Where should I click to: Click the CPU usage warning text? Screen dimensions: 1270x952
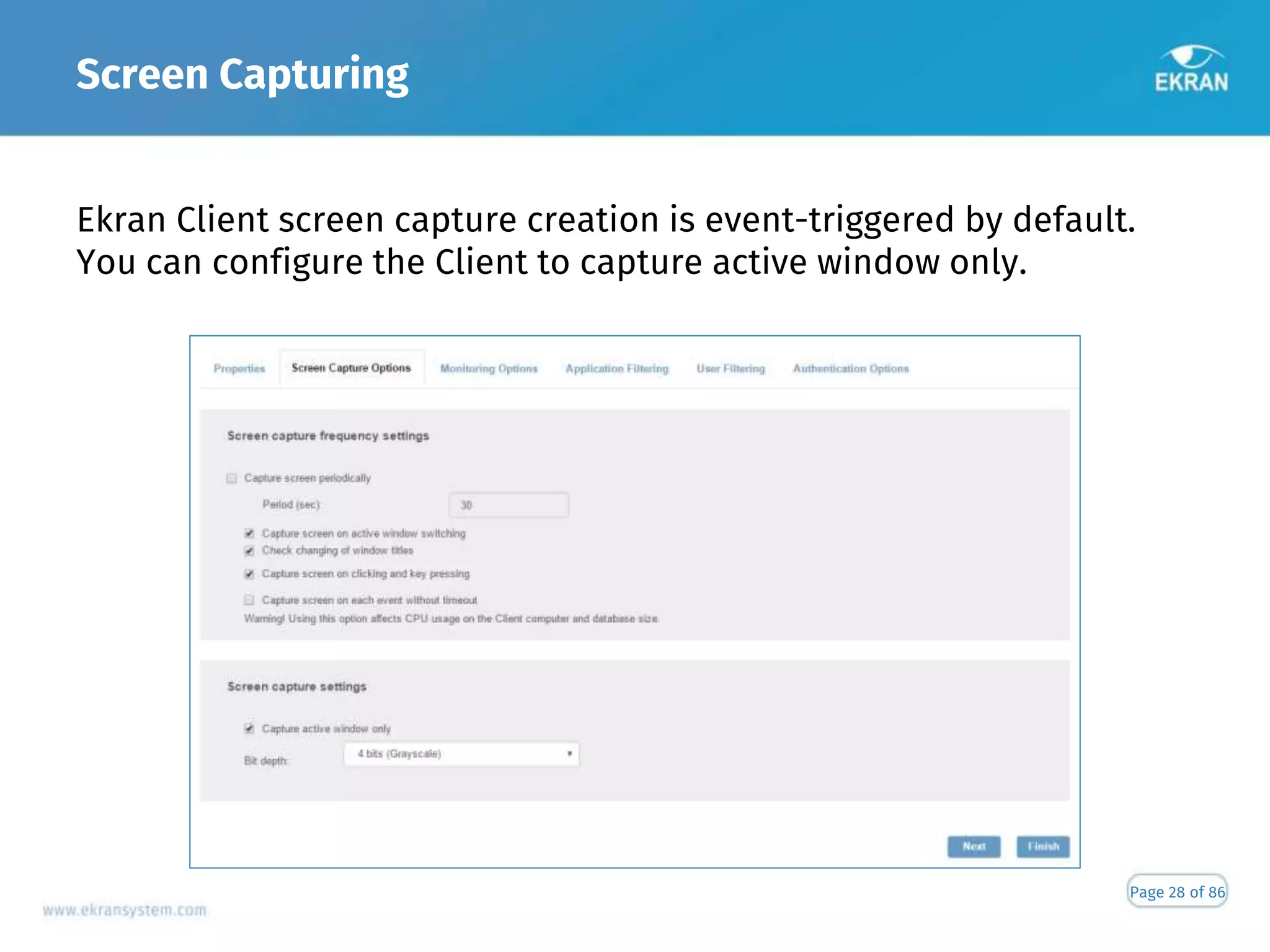click(451, 619)
